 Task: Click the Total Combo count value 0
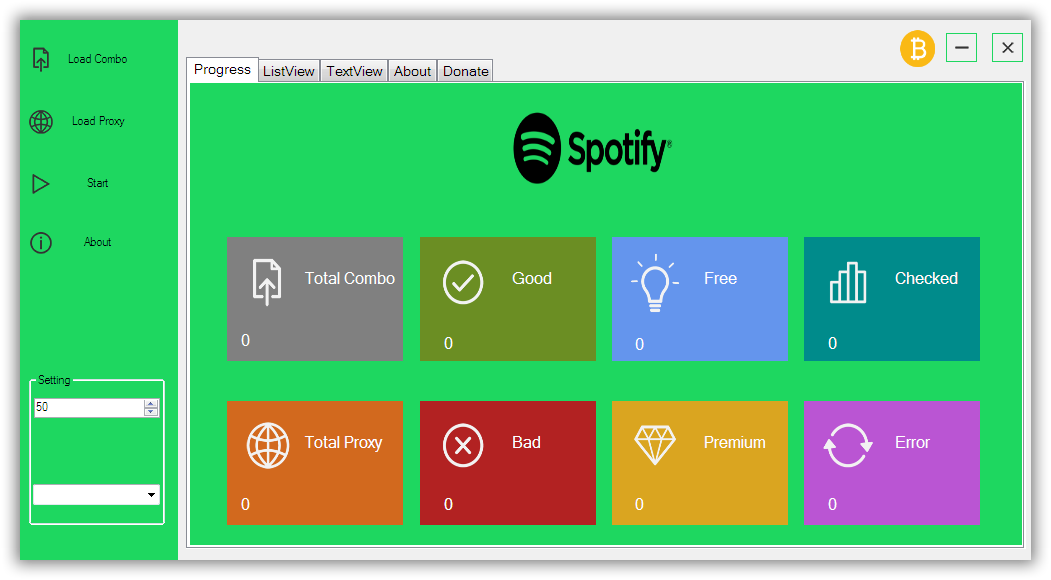click(245, 341)
